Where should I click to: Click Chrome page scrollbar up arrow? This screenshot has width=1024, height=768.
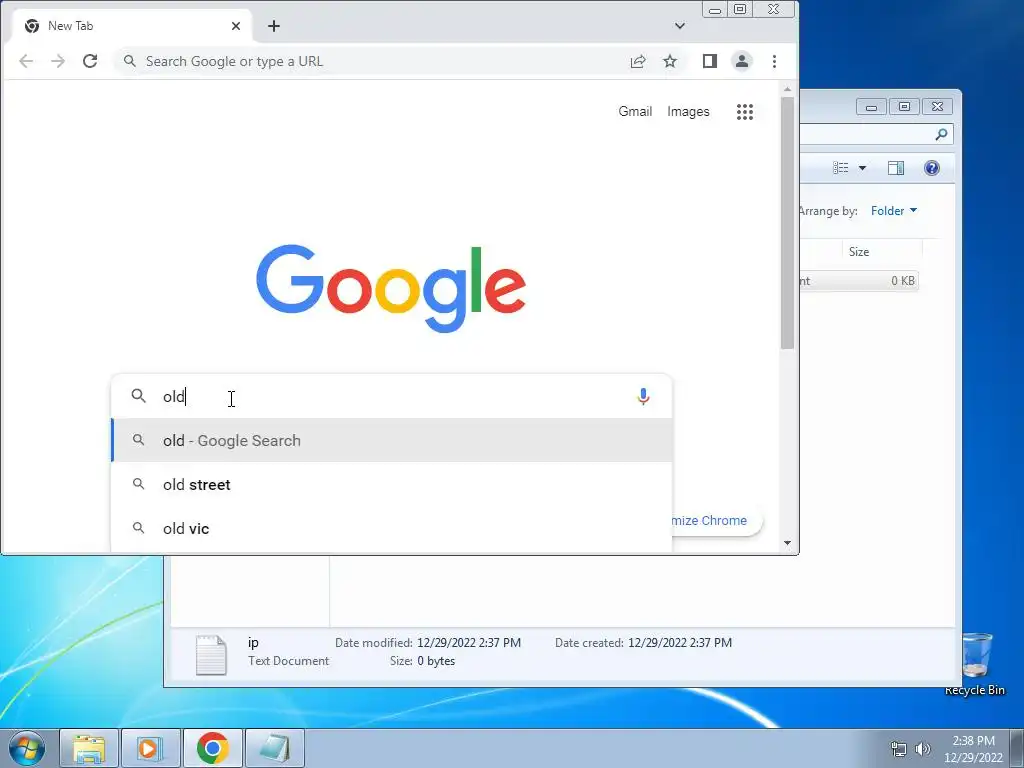click(x=788, y=89)
